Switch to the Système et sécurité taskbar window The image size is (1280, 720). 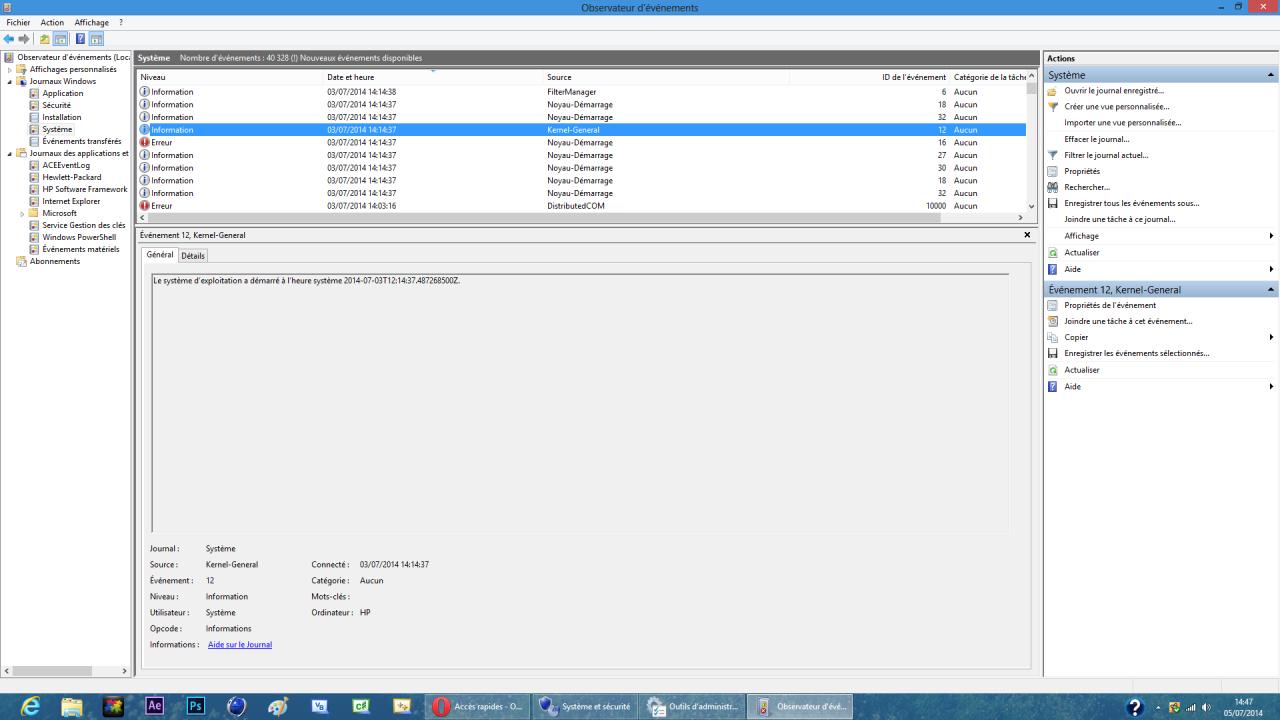tap(584, 706)
